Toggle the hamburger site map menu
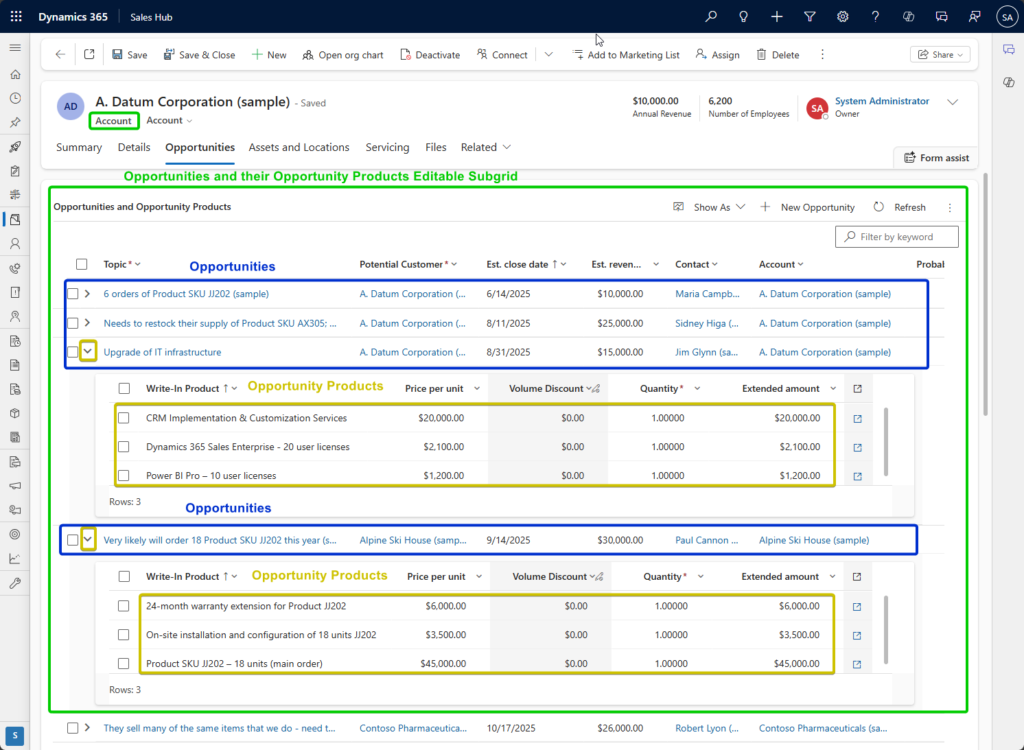The height and width of the screenshot is (750, 1024). point(15,48)
